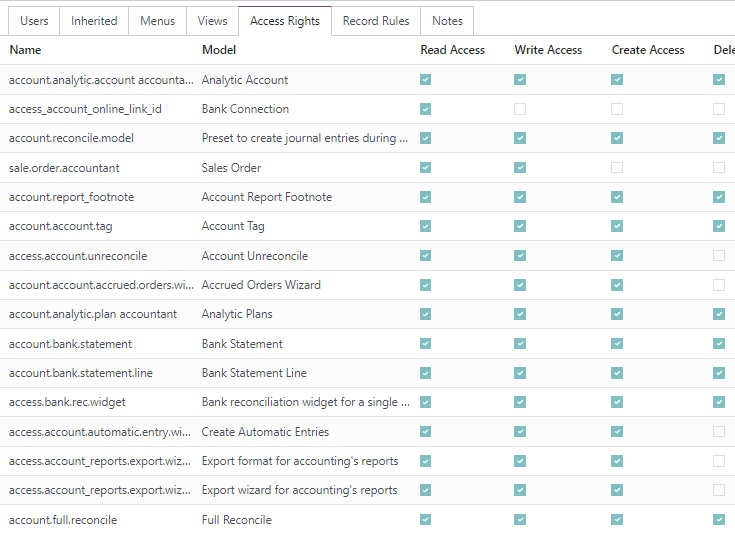Select the account.bank.statement name cell
This screenshot has width=735, height=533.
pyautogui.click(x=70, y=344)
